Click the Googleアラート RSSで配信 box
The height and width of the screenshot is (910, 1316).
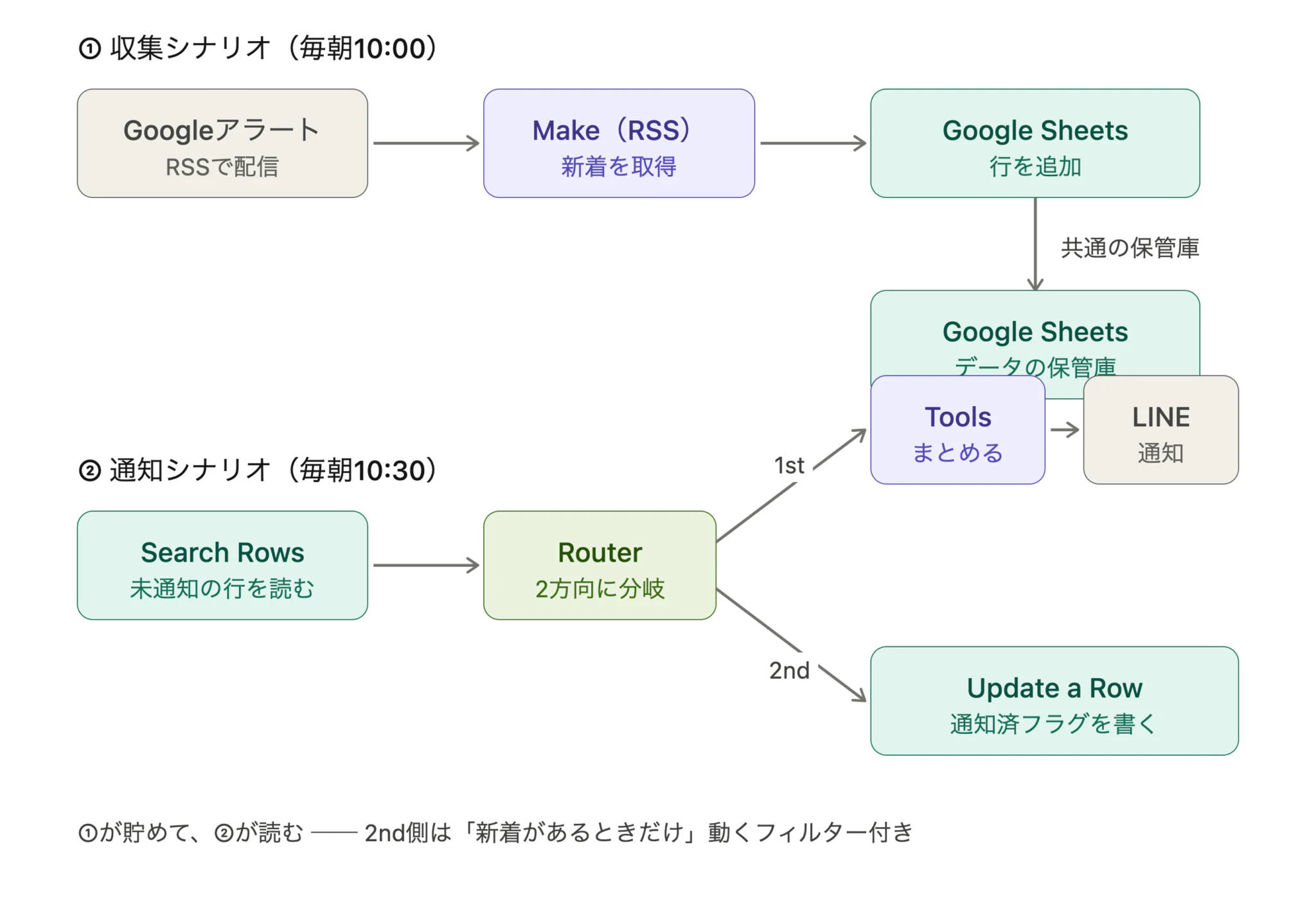(x=222, y=143)
